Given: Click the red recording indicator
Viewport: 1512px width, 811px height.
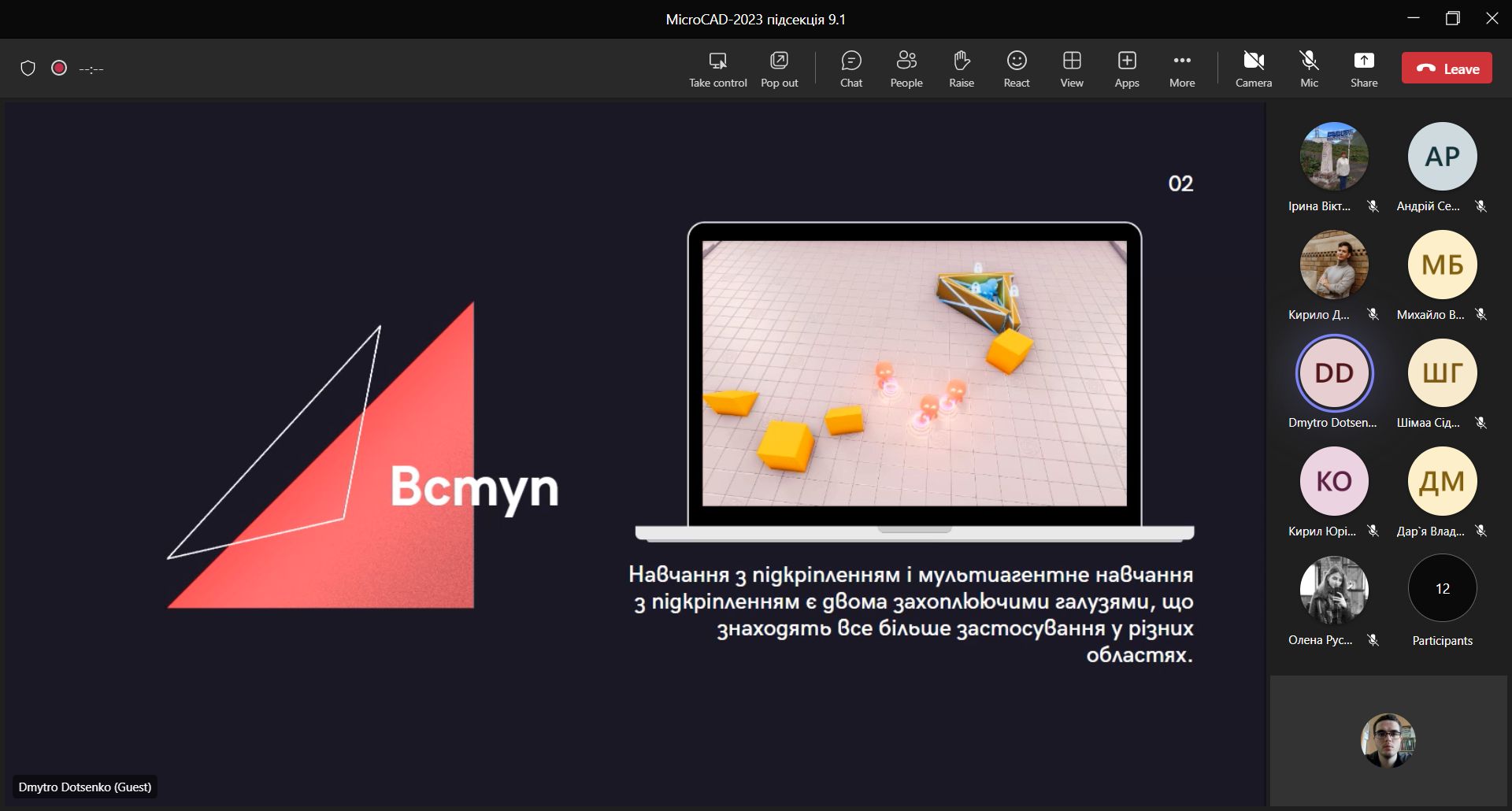Looking at the screenshot, I should click(x=59, y=69).
